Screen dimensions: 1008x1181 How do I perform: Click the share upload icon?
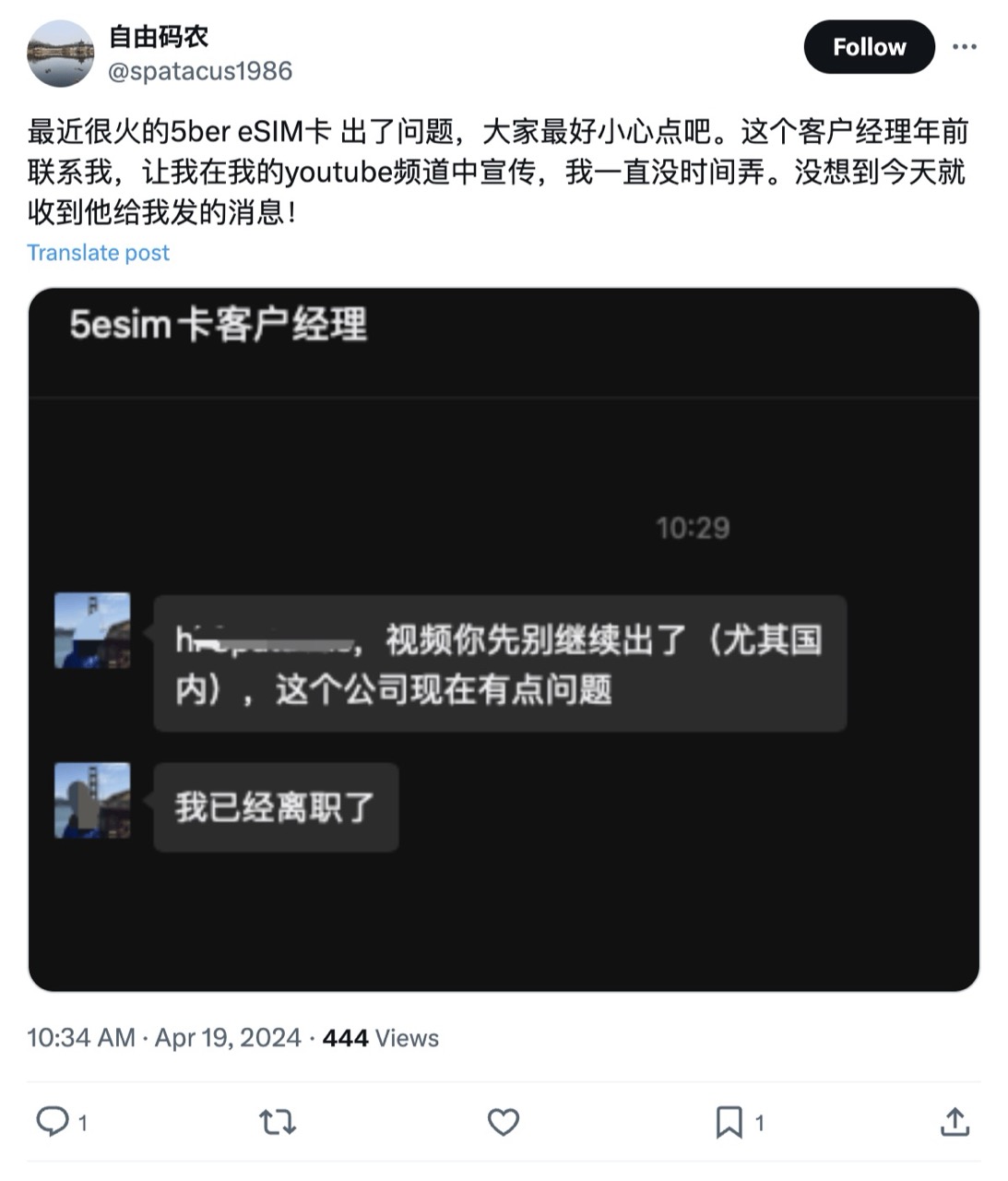955,1122
